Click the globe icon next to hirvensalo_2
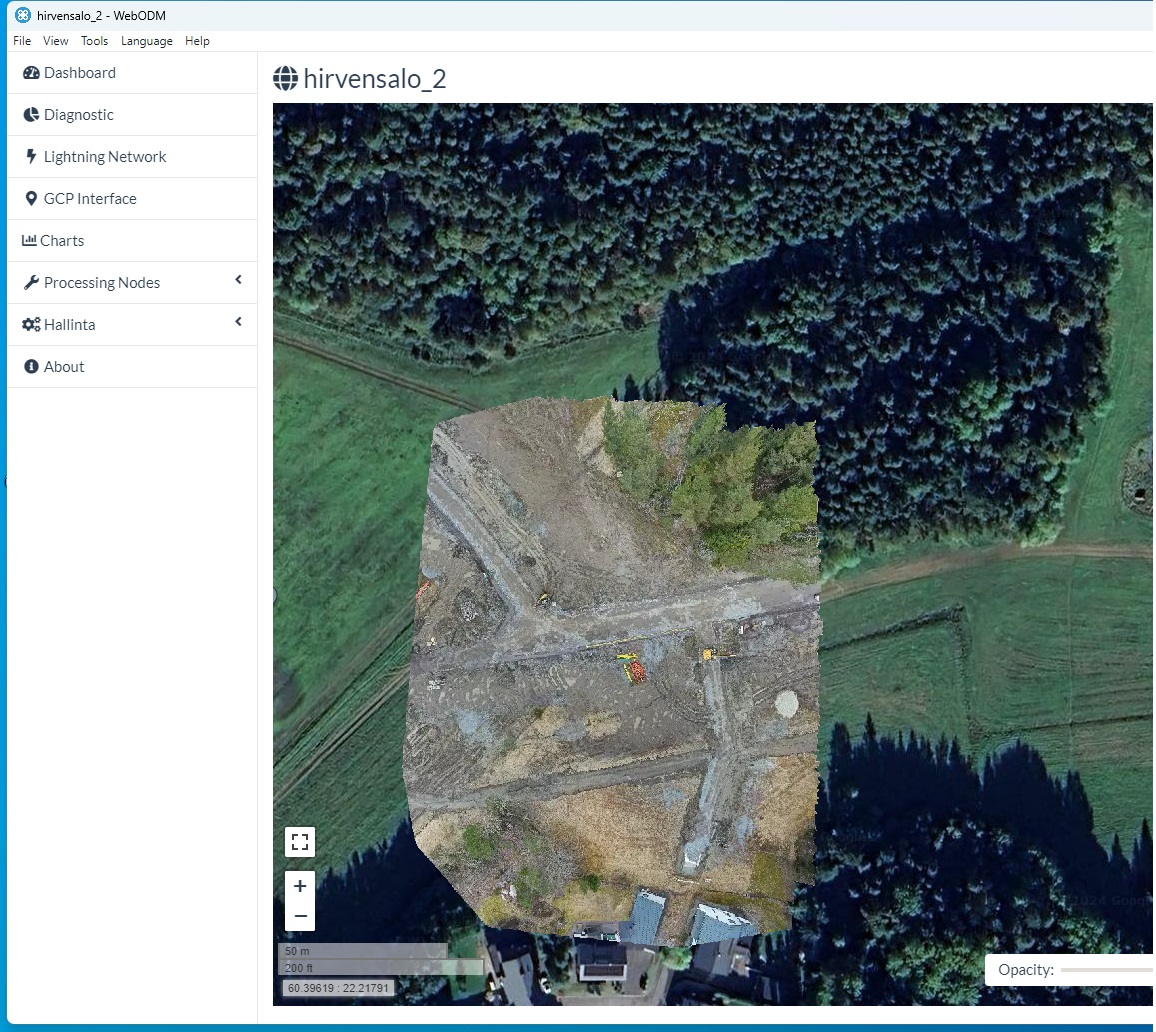 coord(285,78)
